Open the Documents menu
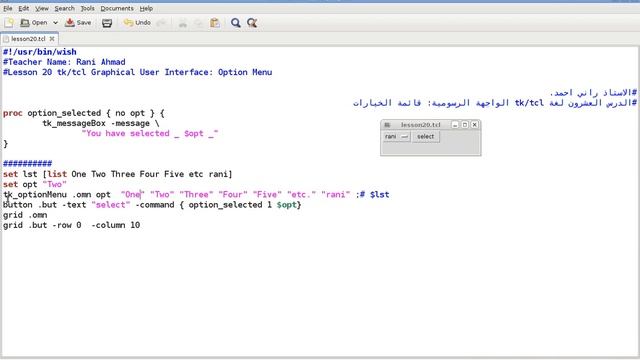 pos(117,8)
